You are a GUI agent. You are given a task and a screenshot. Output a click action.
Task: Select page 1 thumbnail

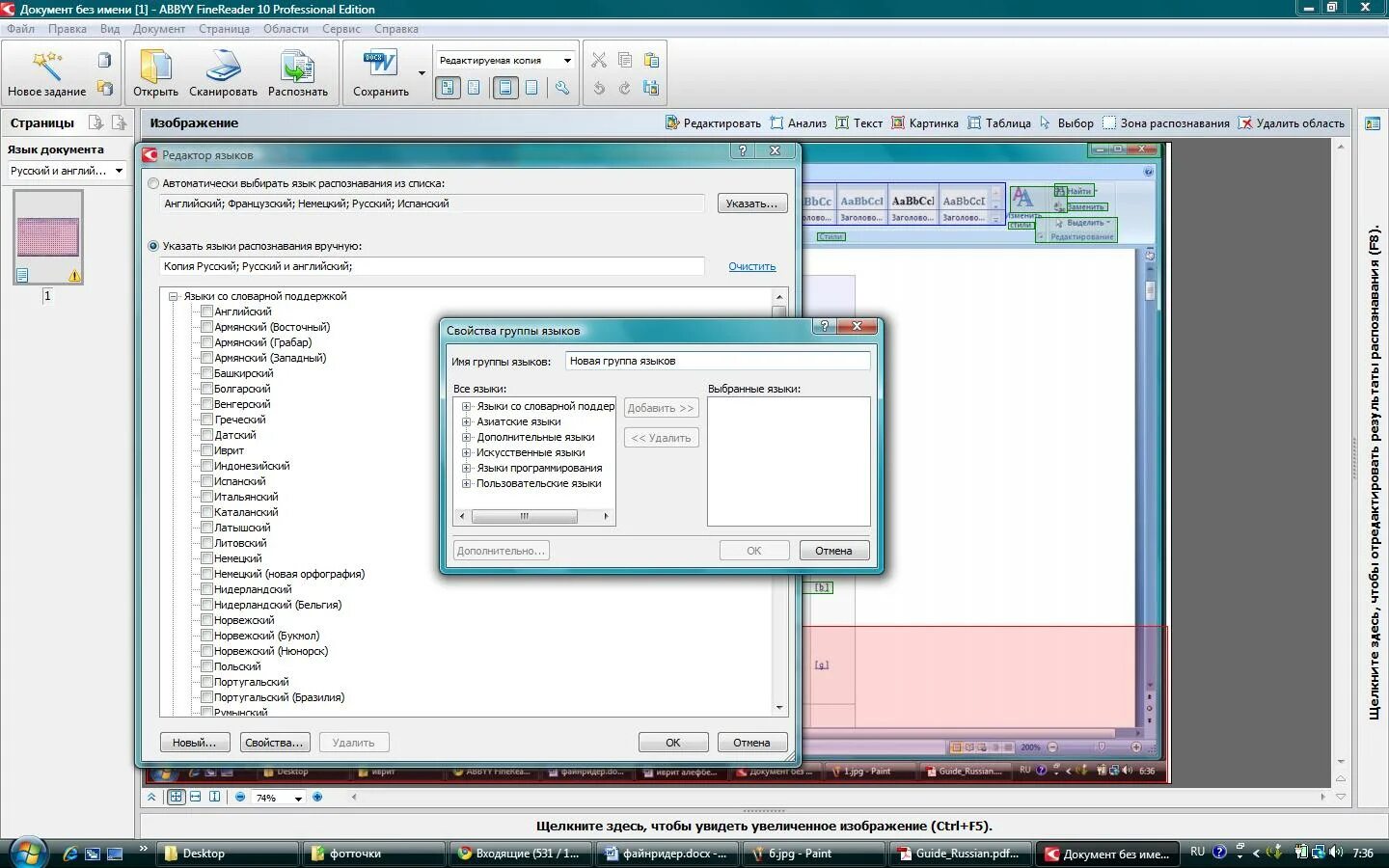pyautogui.click(x=48, y=237)
